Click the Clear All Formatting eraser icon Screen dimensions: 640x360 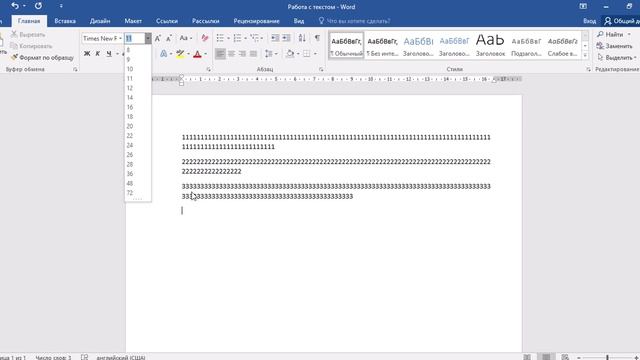pos(204,38)
